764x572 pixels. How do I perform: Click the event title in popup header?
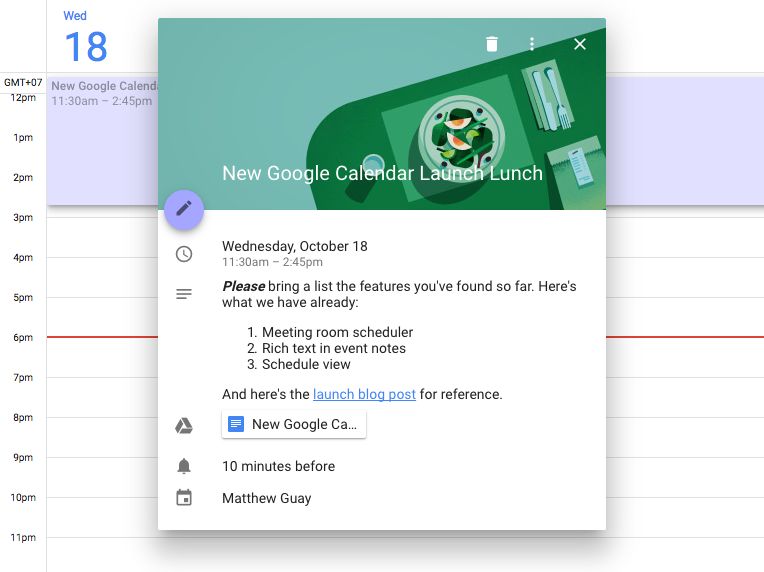pyautogui.click(x=382, y=173)
